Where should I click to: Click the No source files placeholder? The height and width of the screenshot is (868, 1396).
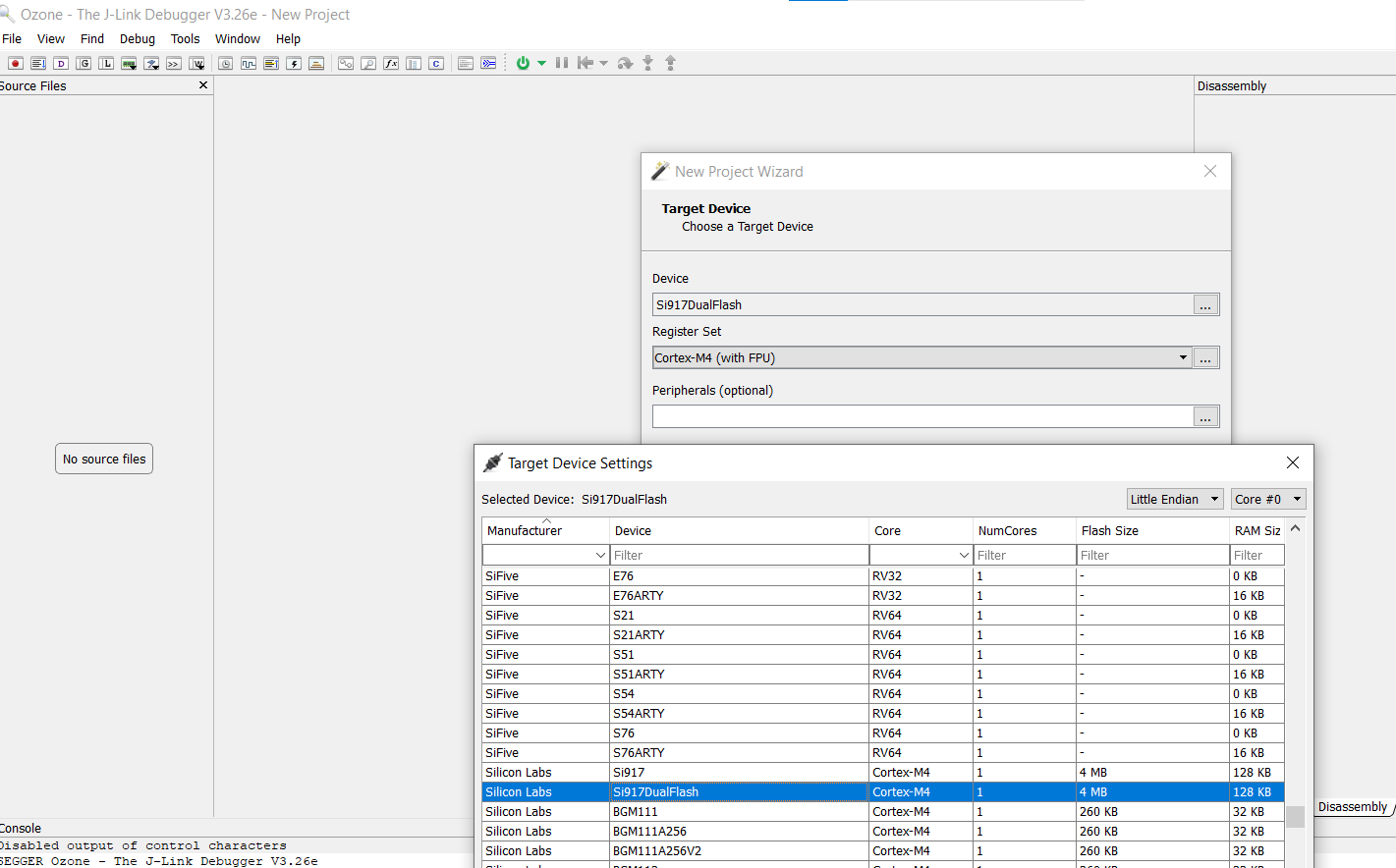pyautogui.click(x=104, y=459)
